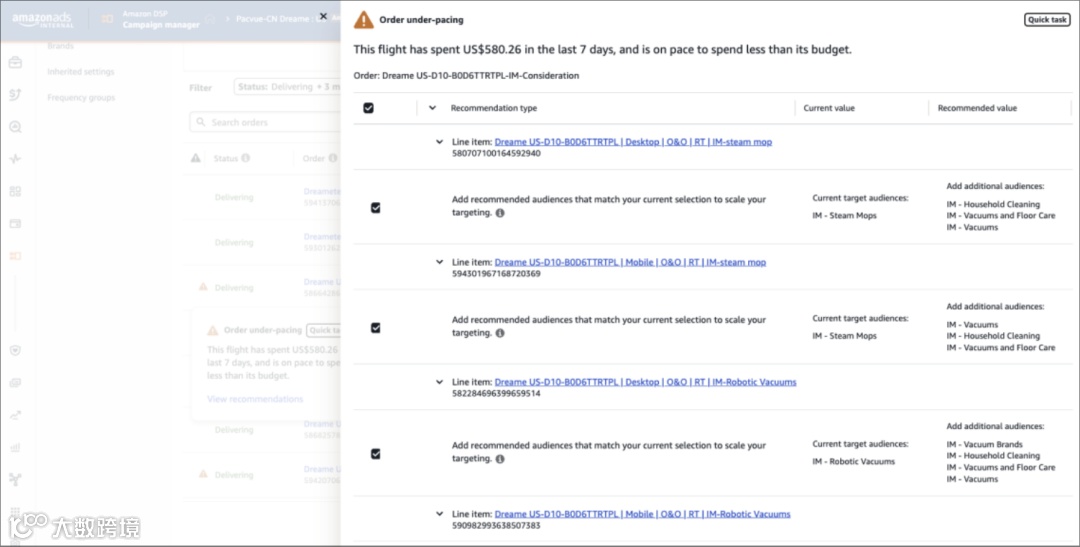Show info for Desktop steam mop recommendation
The width and height of the screenshot is (1080, 547).
click(x=500, y=213)
